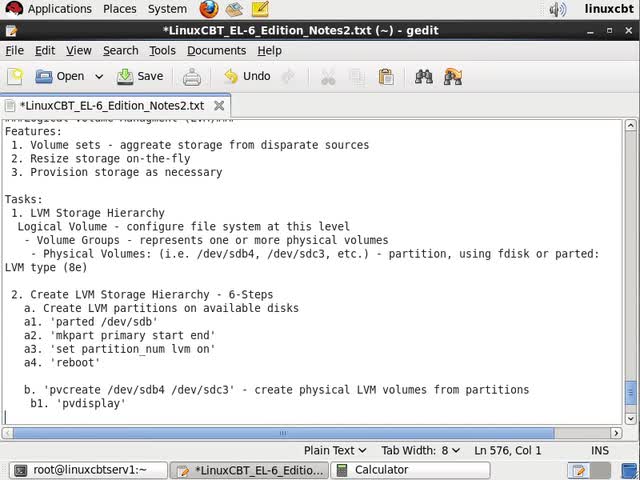Switch to LinuxCBT_EL-6_Editio... gedit taskbar button
This screenshot has height=480, width=640.
pyautogui.click(x=249, y=470)
